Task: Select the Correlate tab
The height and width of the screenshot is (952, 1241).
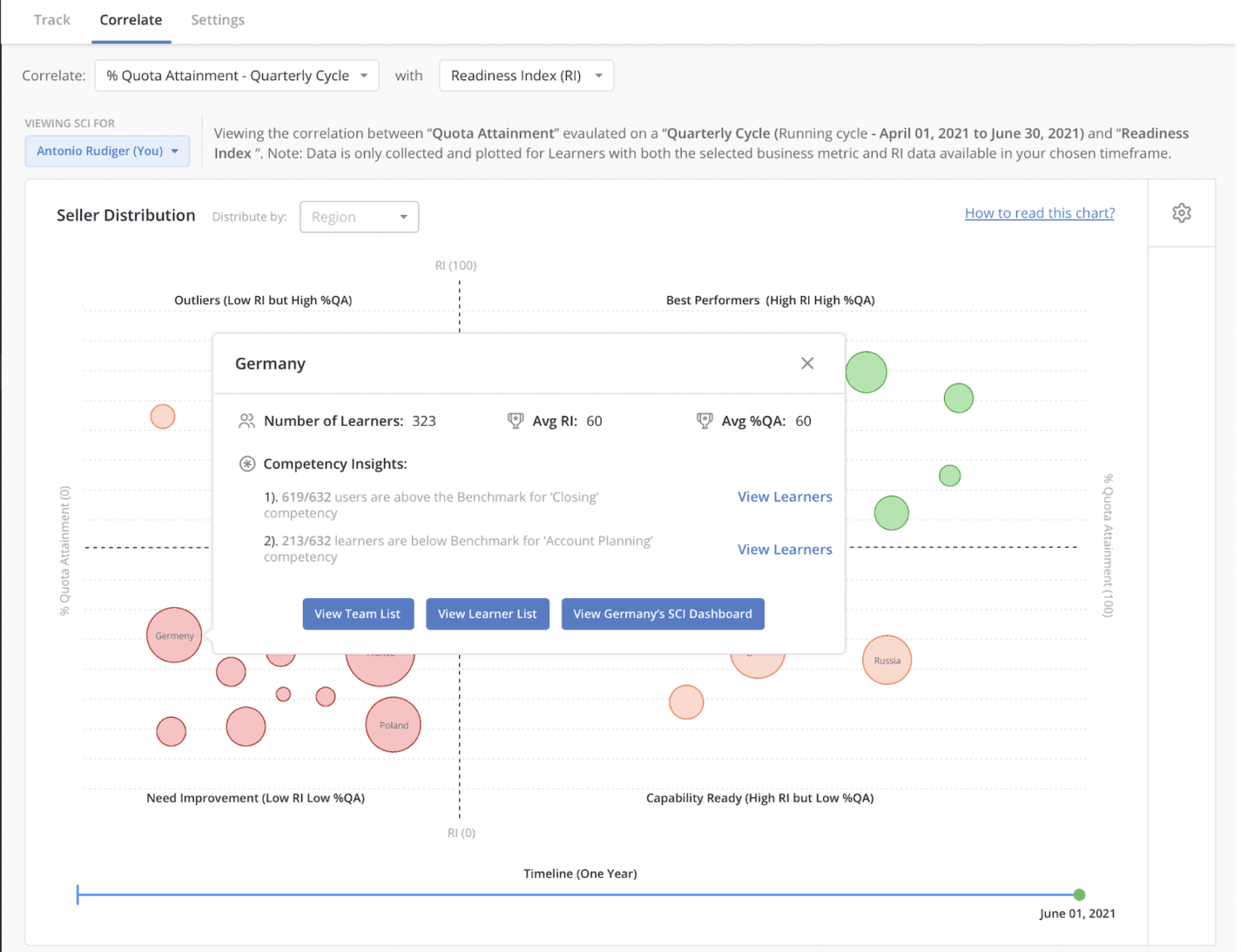Action: pos(131,19)
